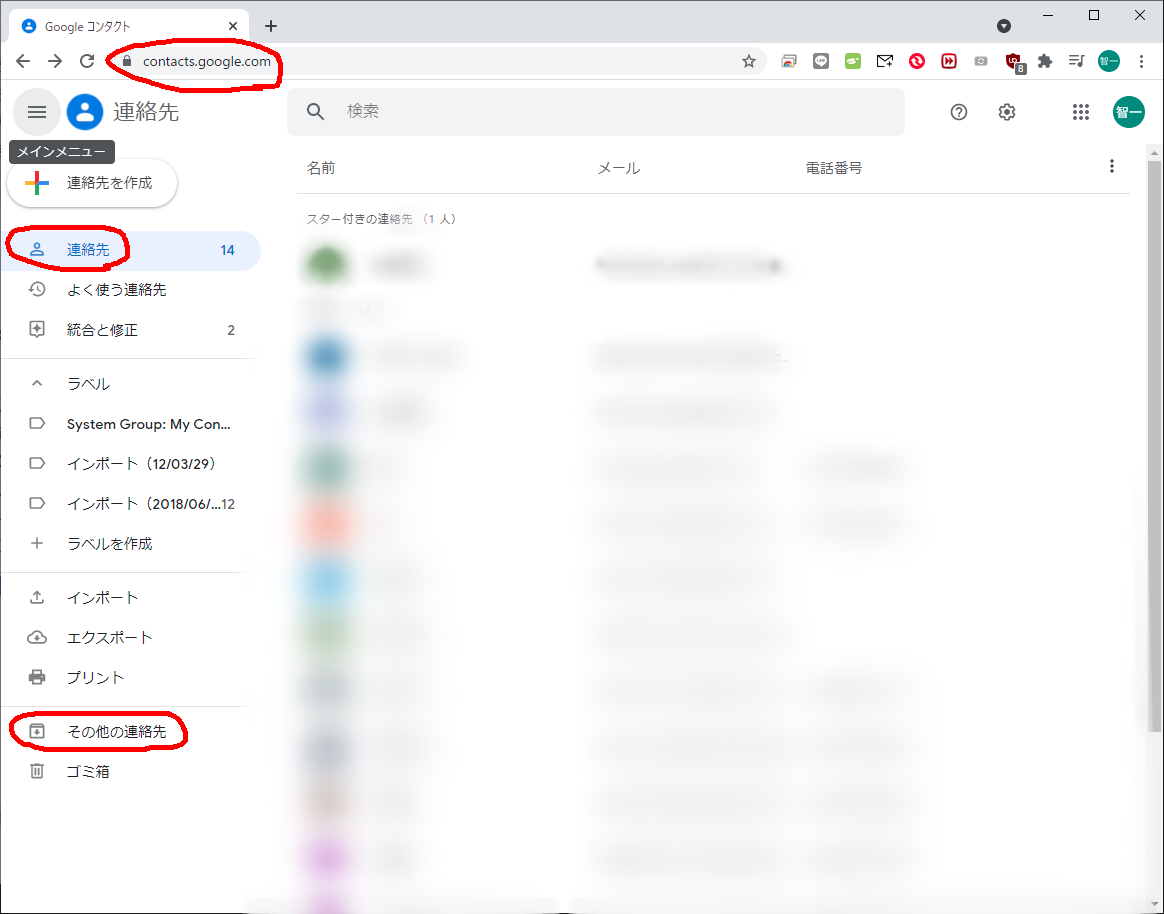Open the Chrome three-dot menu

click(1141, 61)
